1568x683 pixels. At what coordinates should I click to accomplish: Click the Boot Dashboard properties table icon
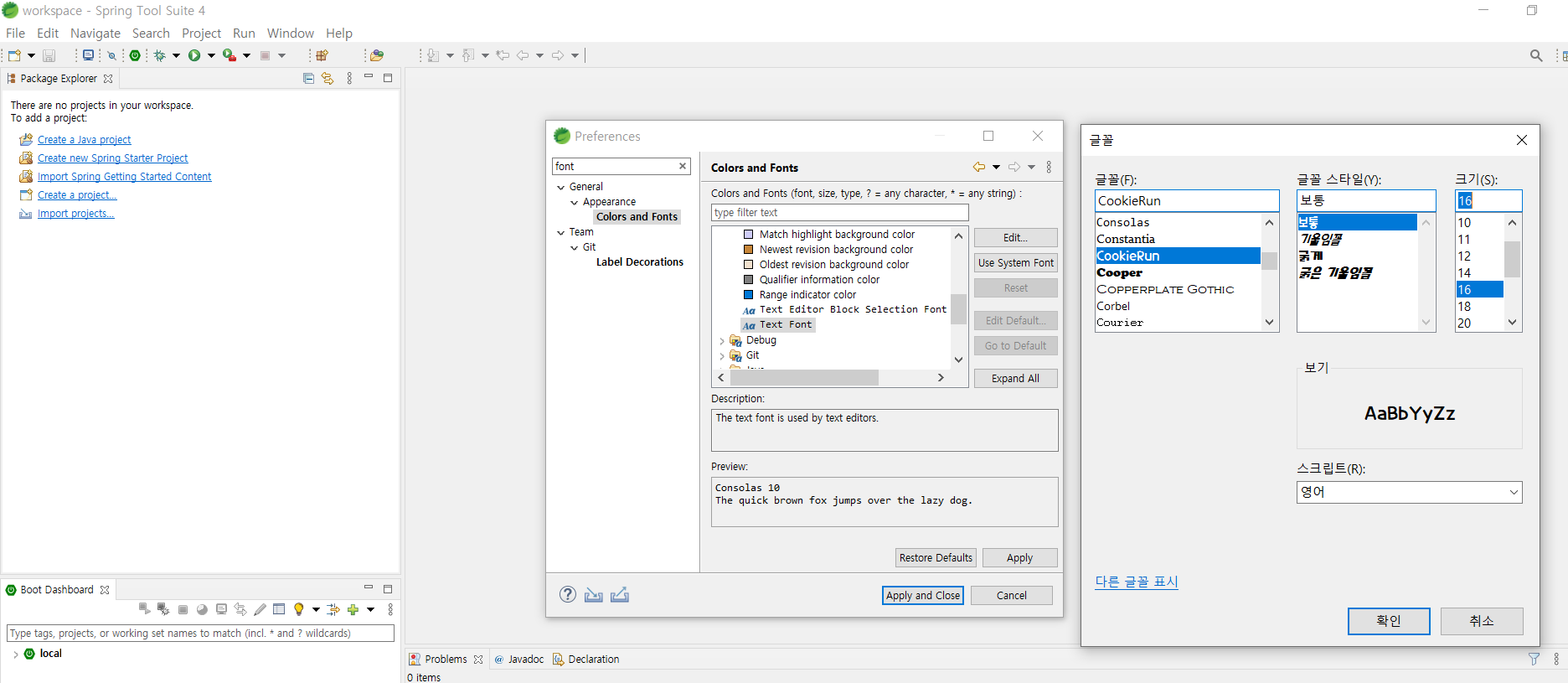pos(279,609)
